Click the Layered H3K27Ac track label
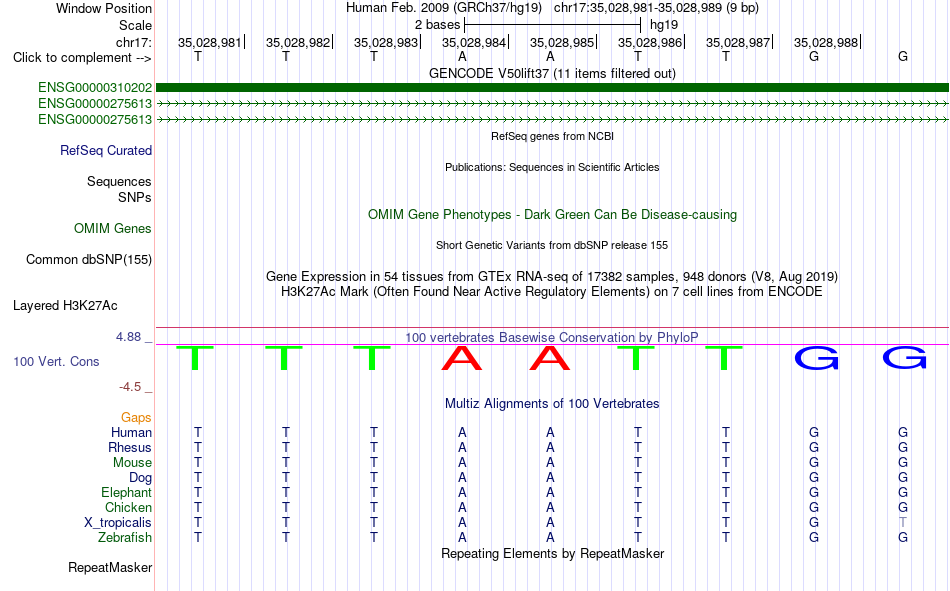 pos(65,306)
